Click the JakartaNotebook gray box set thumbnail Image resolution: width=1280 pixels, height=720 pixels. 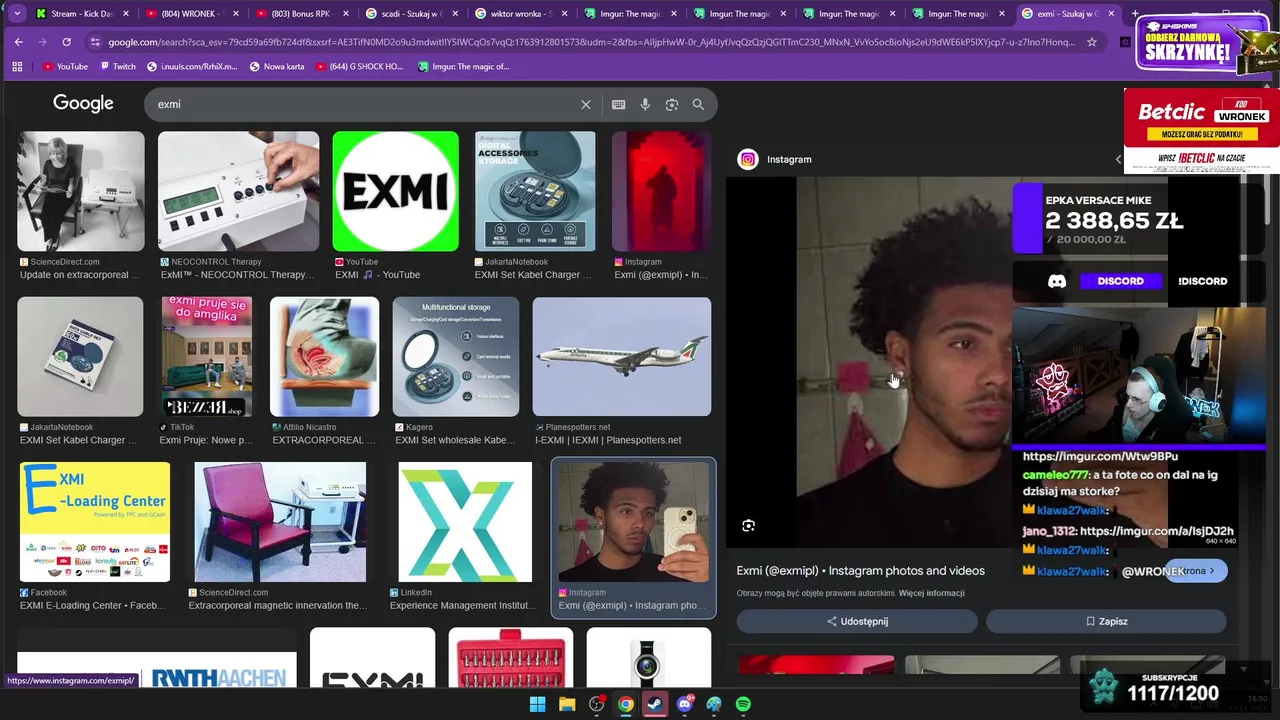(x=80, y=356)
